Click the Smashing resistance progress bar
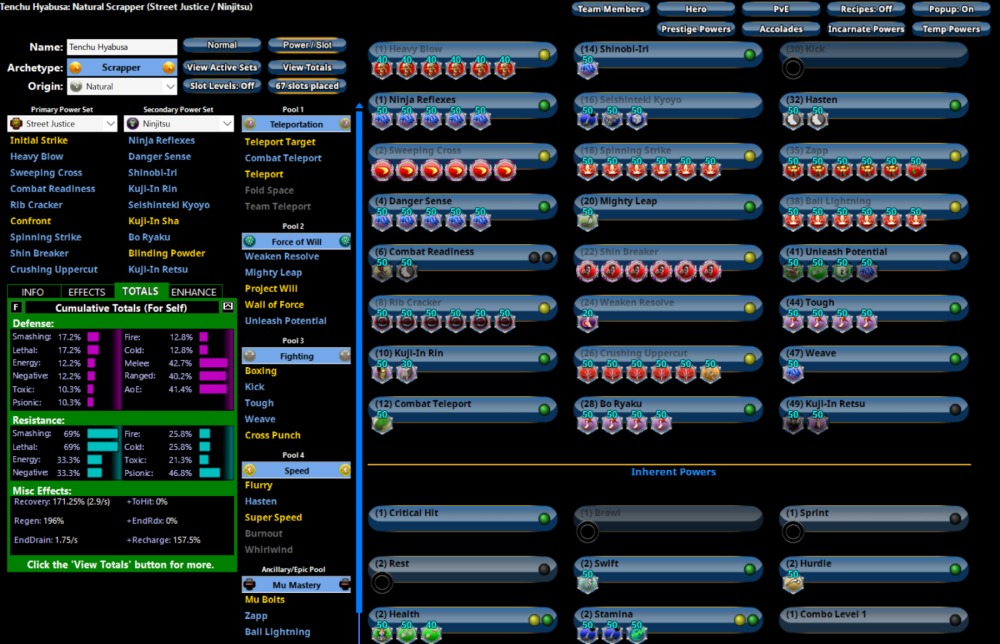 pyautogui.click(x=100, y=434)
